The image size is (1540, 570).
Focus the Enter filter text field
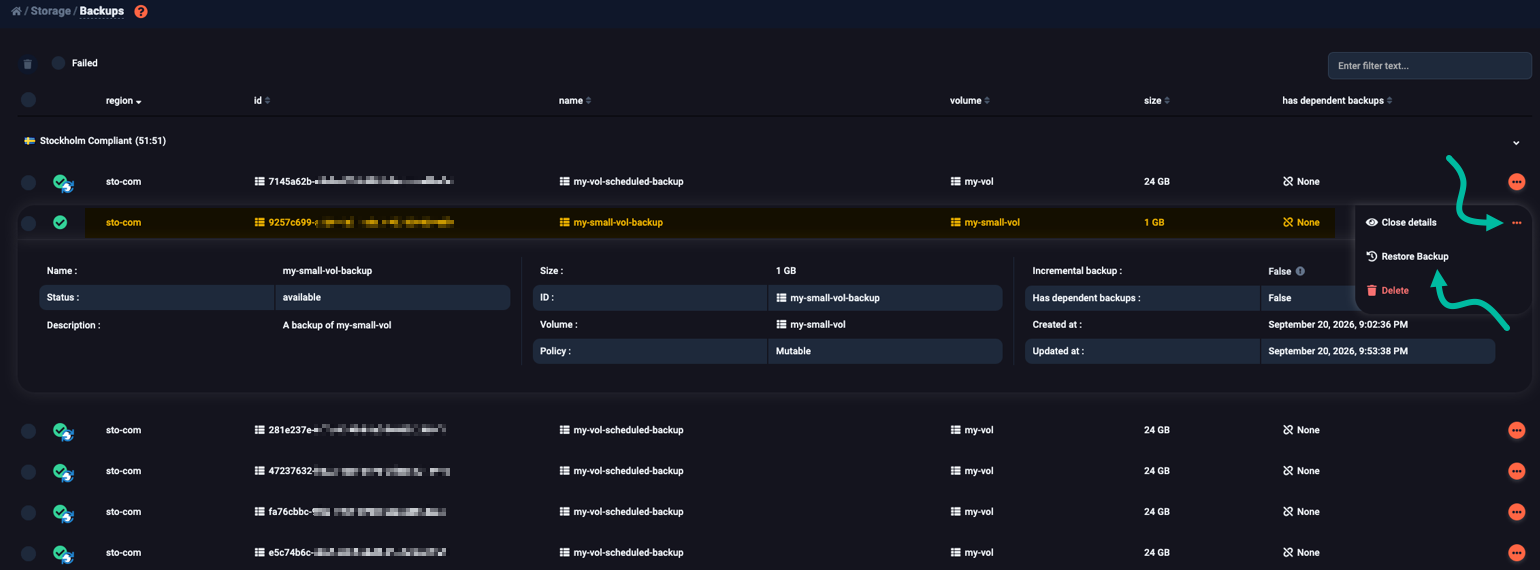[x=1429, y=66]
